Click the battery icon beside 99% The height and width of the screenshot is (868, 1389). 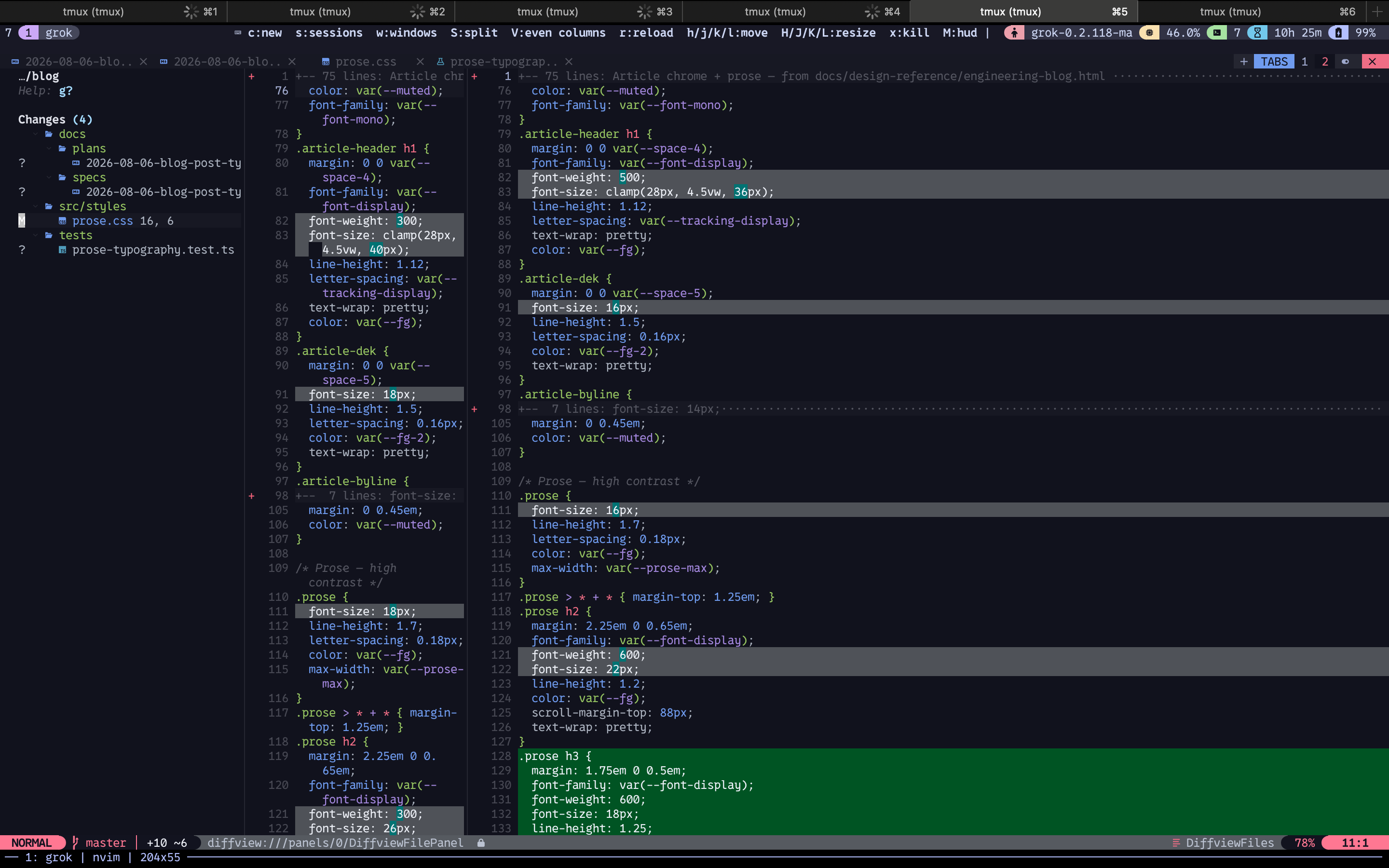point(1338,33)
